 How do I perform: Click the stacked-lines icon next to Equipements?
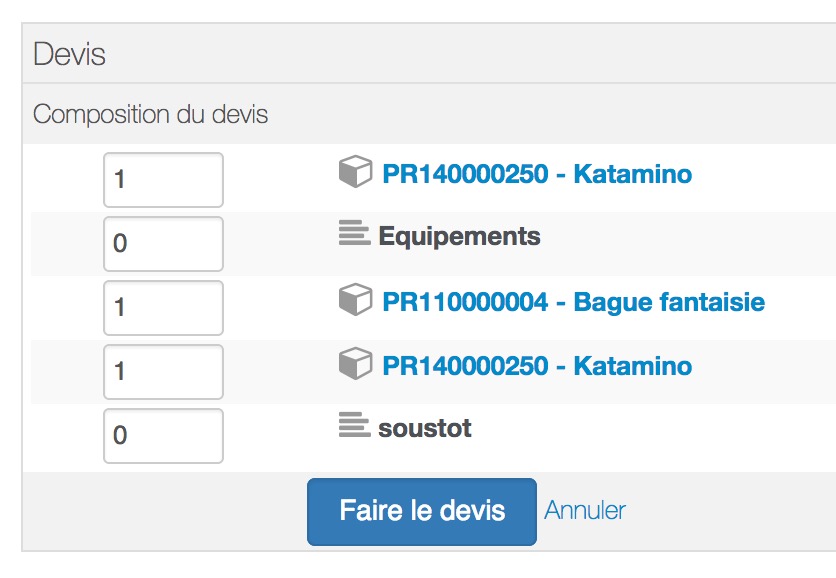(x=355, y=233)
